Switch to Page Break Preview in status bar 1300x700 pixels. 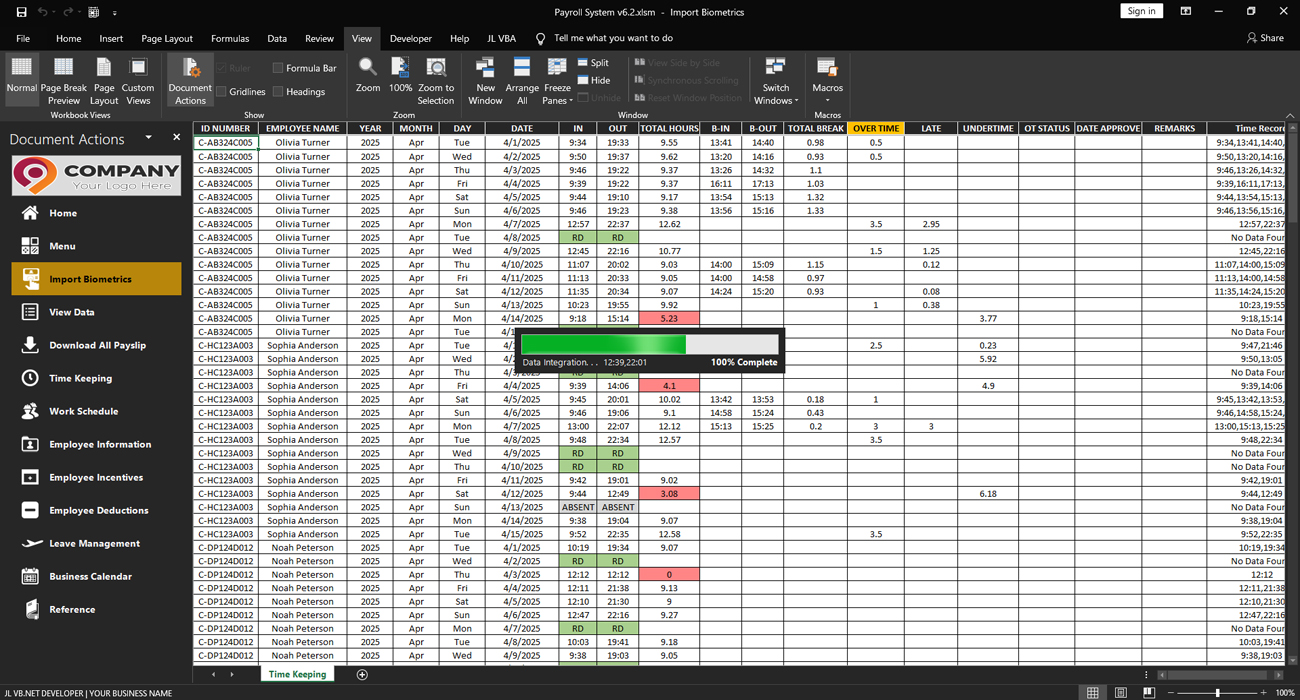tap(1148, 692)
